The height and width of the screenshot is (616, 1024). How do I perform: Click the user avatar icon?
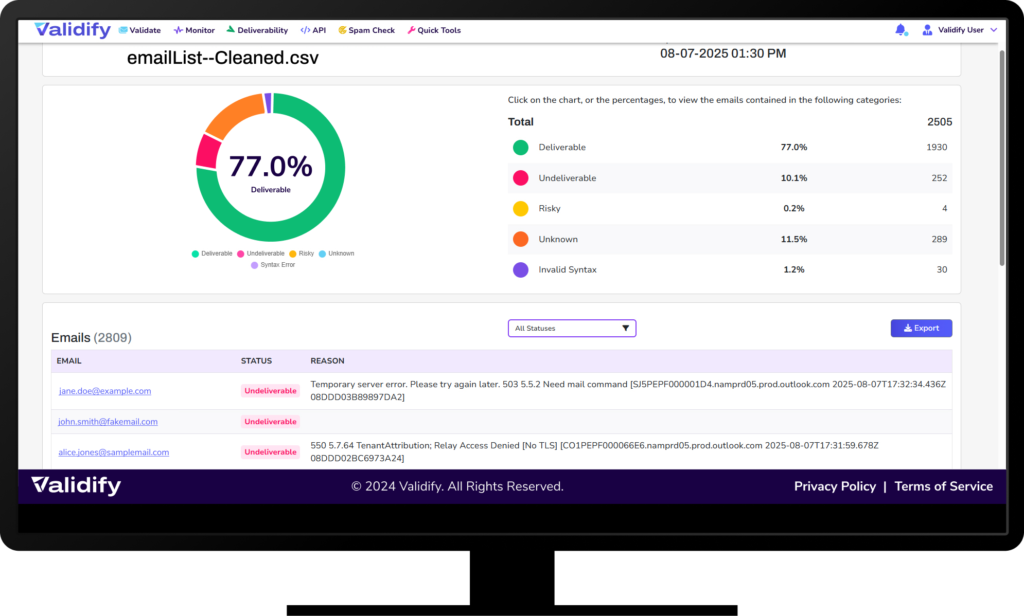coord(927,30)
